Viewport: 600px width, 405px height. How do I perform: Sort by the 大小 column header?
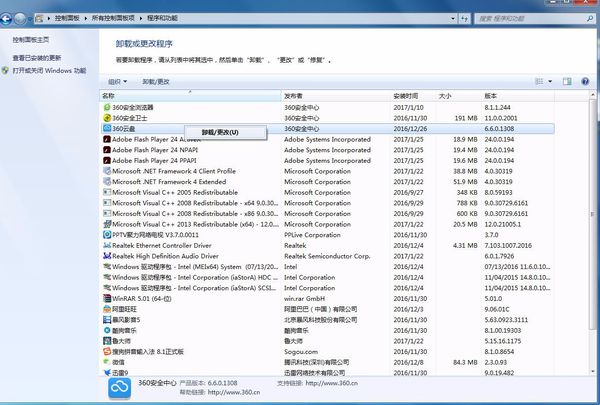coord(459,96)
